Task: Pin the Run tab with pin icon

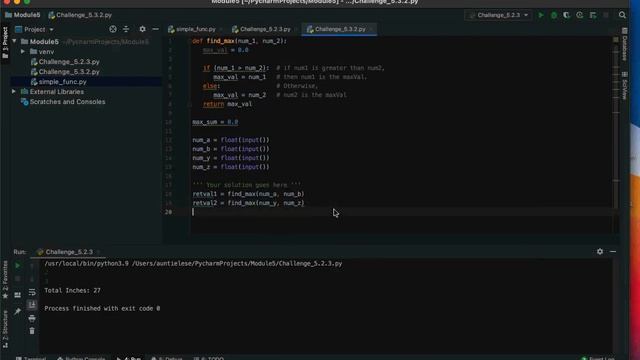Action: tap(18, 311)
